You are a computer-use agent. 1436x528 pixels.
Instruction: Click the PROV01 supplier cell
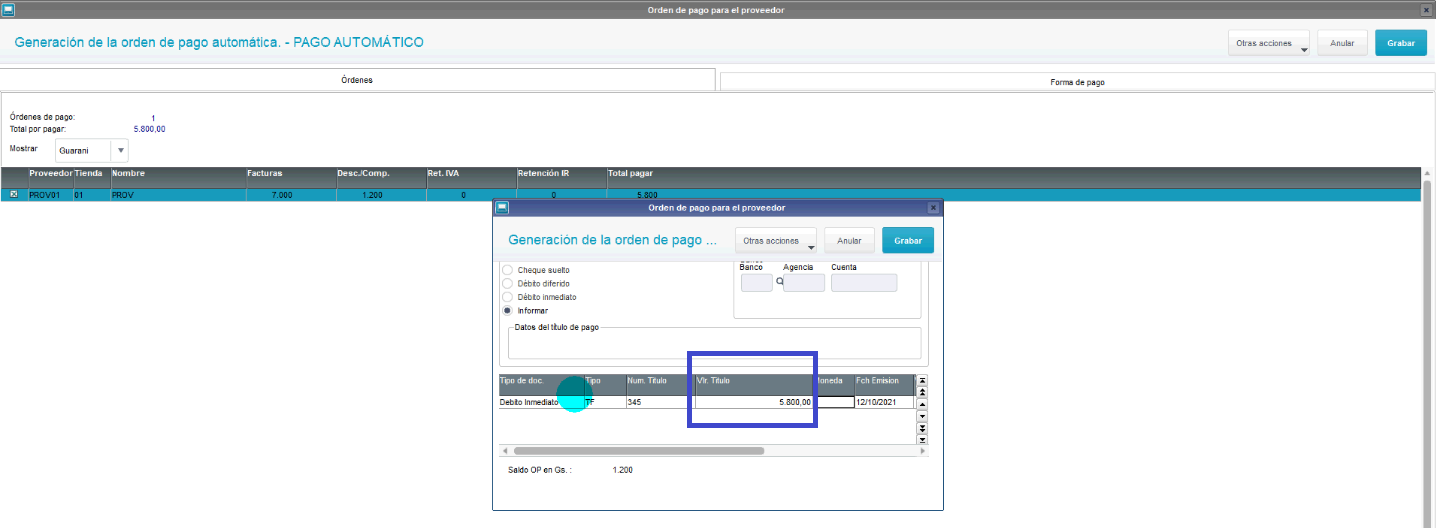50,195
